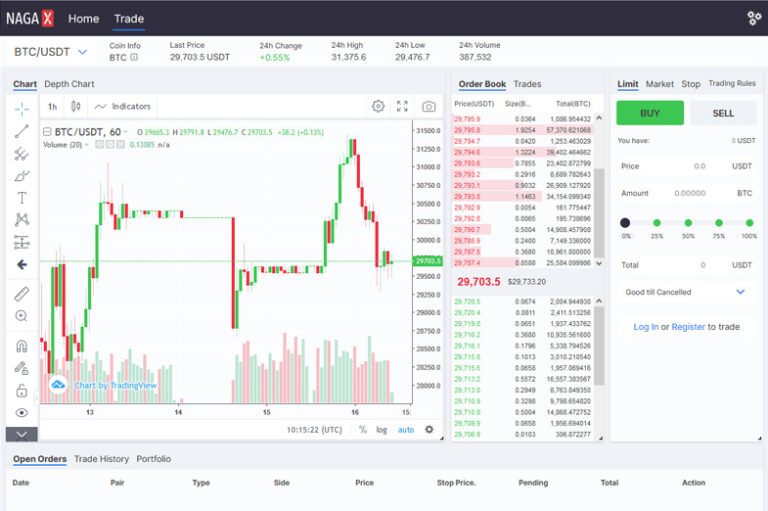Set amount slider to 50%

[x=688, y=223]
